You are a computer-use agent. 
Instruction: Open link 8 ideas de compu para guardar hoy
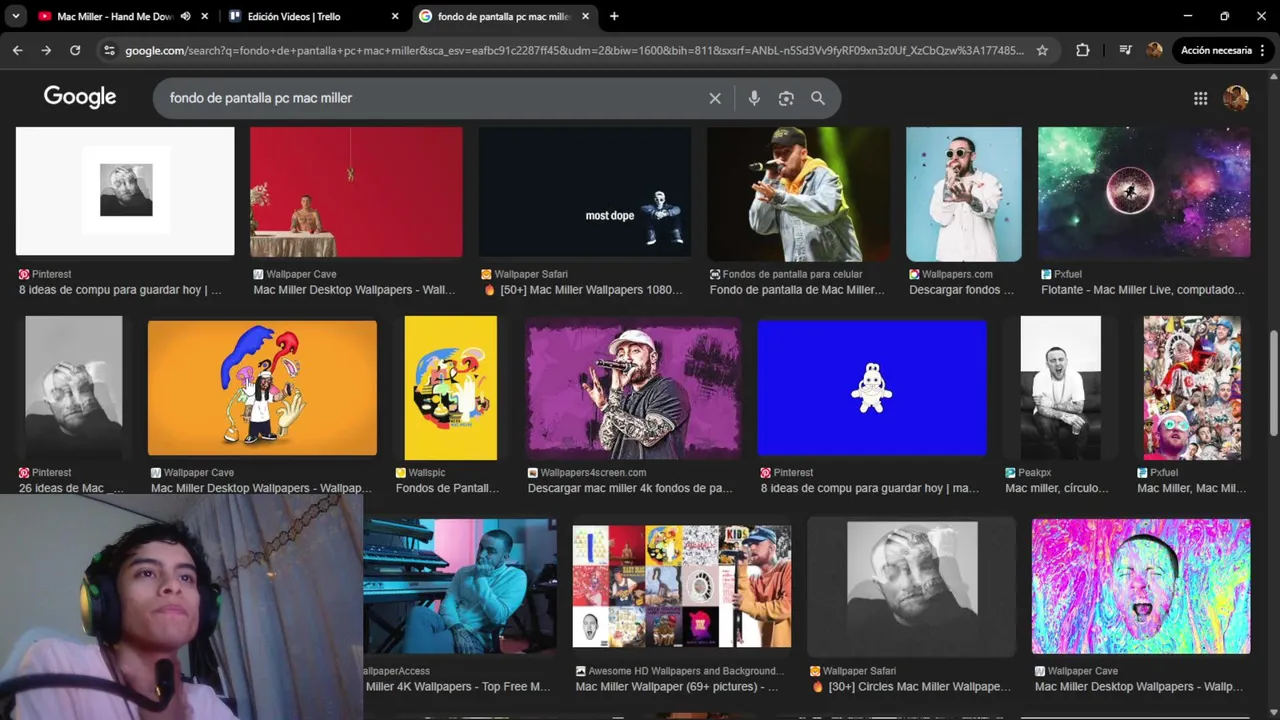click(120, 290)
